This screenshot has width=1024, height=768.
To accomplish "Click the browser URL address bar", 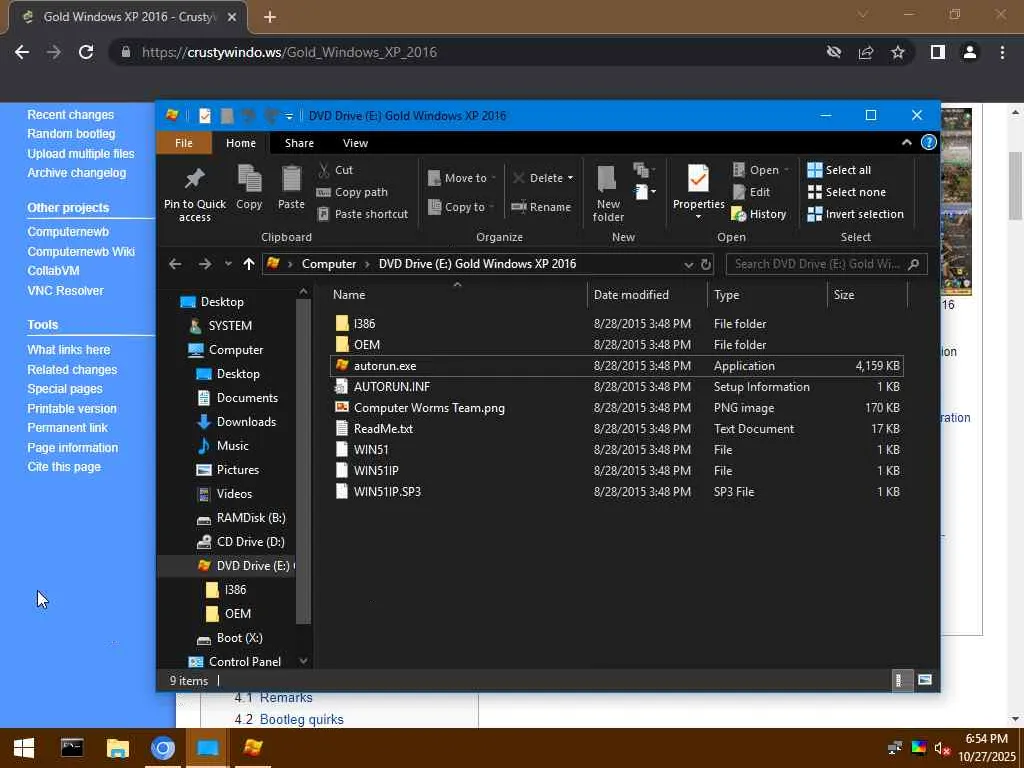I will 470,52.
